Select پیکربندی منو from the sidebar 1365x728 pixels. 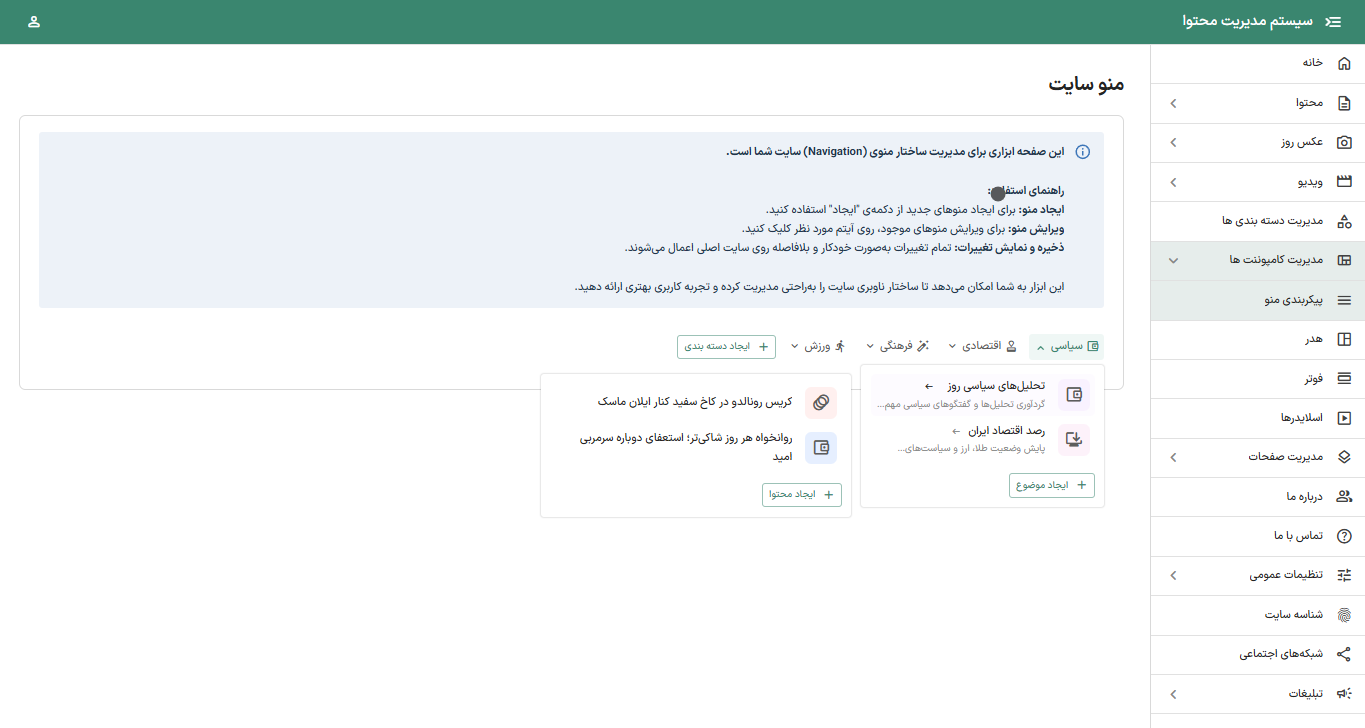[1290, 300]
